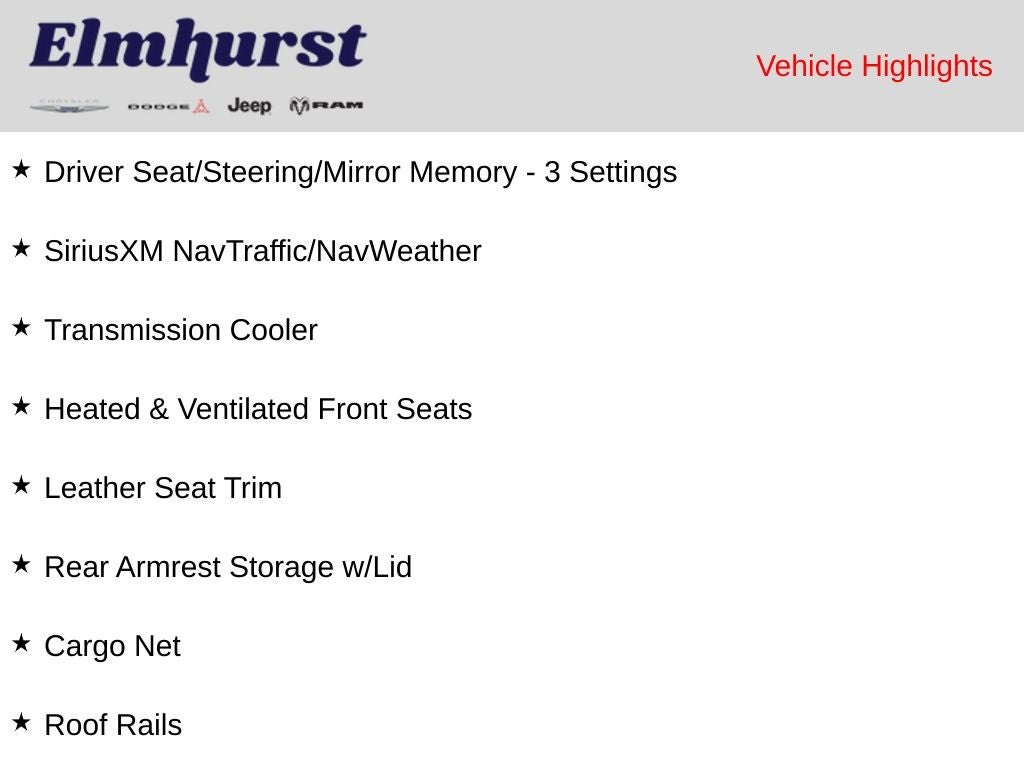
Task: Click the Jeep brand logo
Action: 249,105
